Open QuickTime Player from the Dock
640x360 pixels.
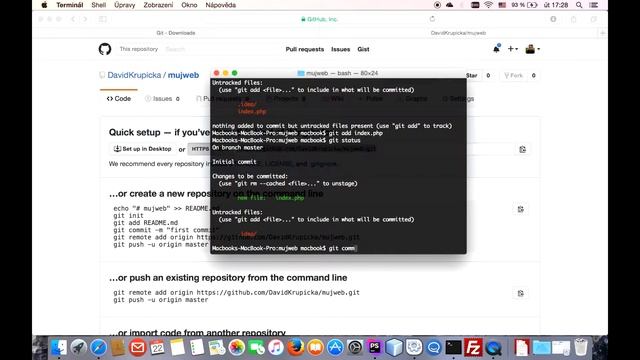(493, 348)
